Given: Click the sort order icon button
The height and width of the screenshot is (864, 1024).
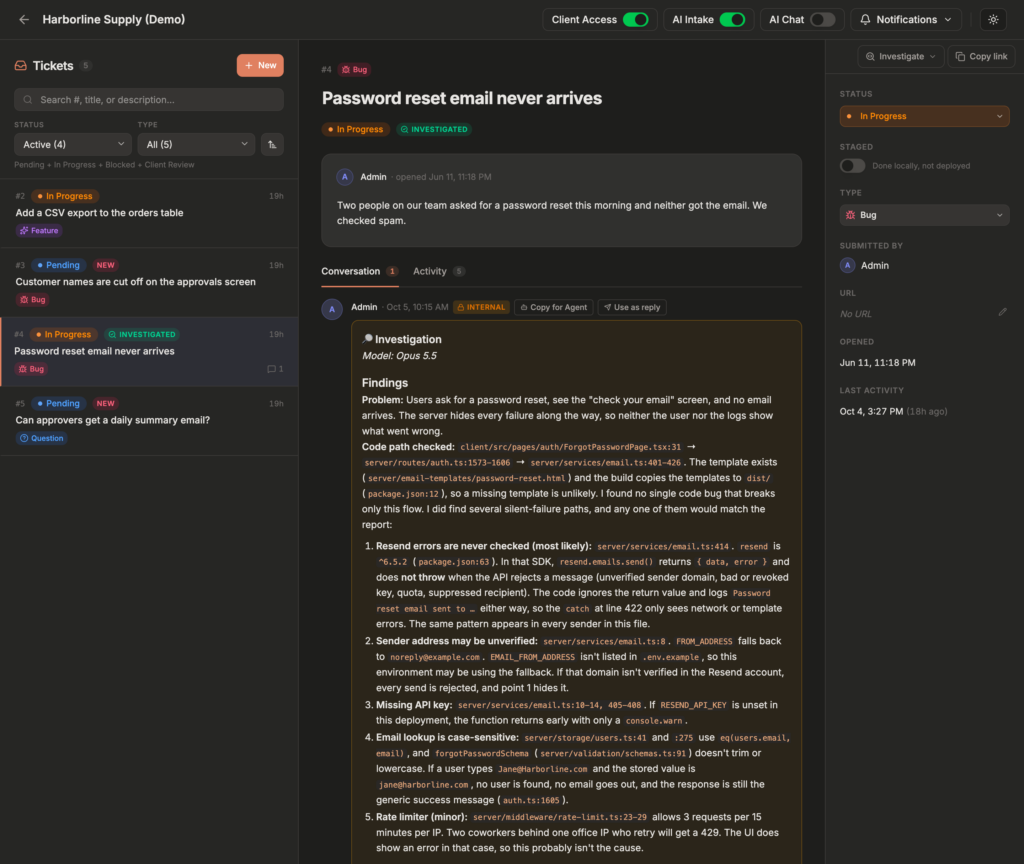Looking at the screenshot, I should pyautogui.click(x=272, y=144).
